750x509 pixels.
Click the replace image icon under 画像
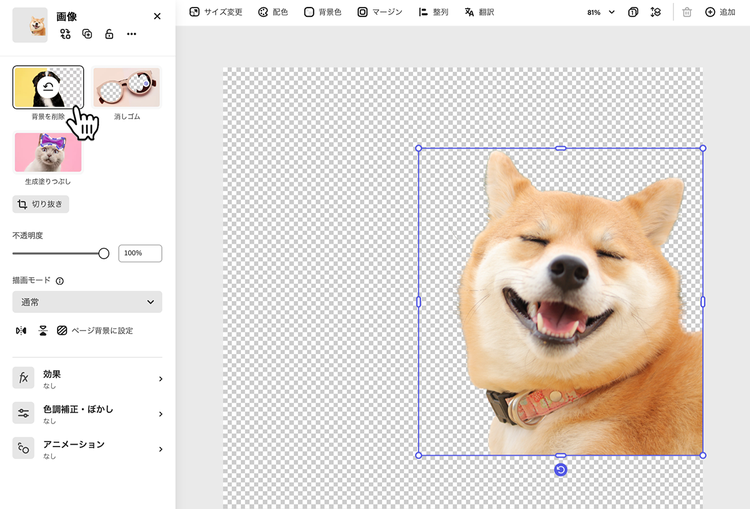point(66,34)
